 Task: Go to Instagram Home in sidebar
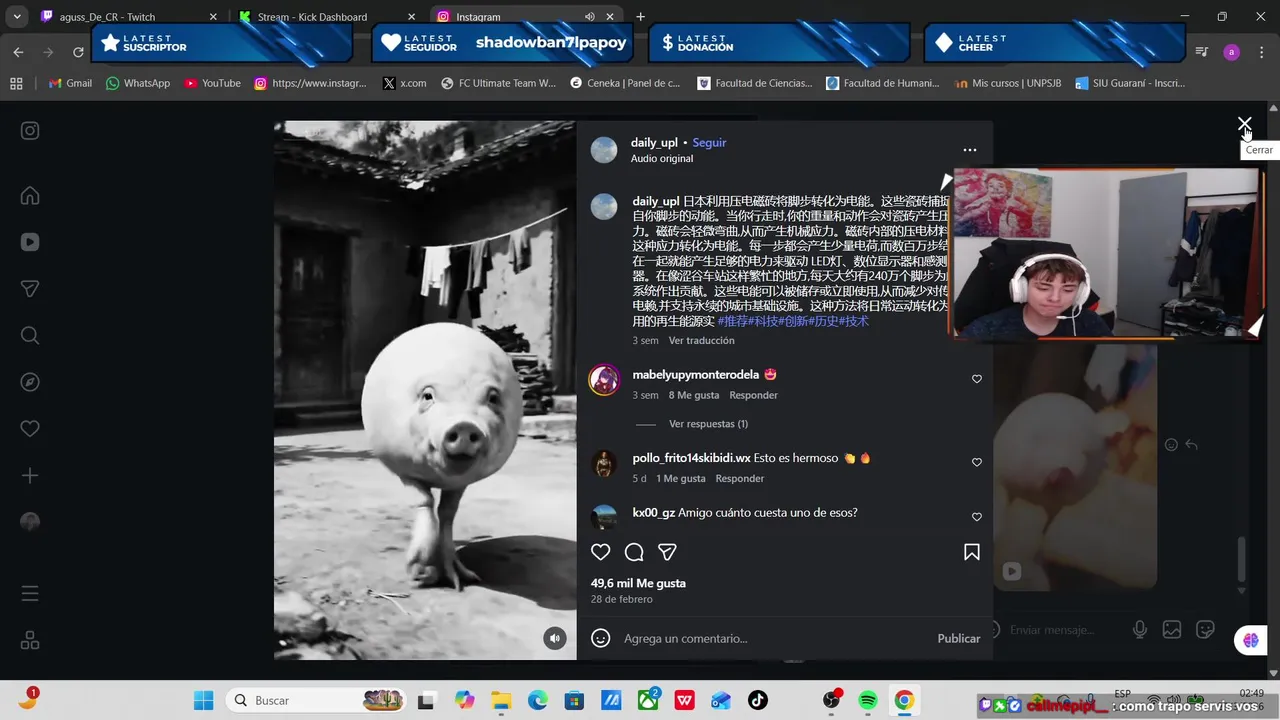coord(30,196)
